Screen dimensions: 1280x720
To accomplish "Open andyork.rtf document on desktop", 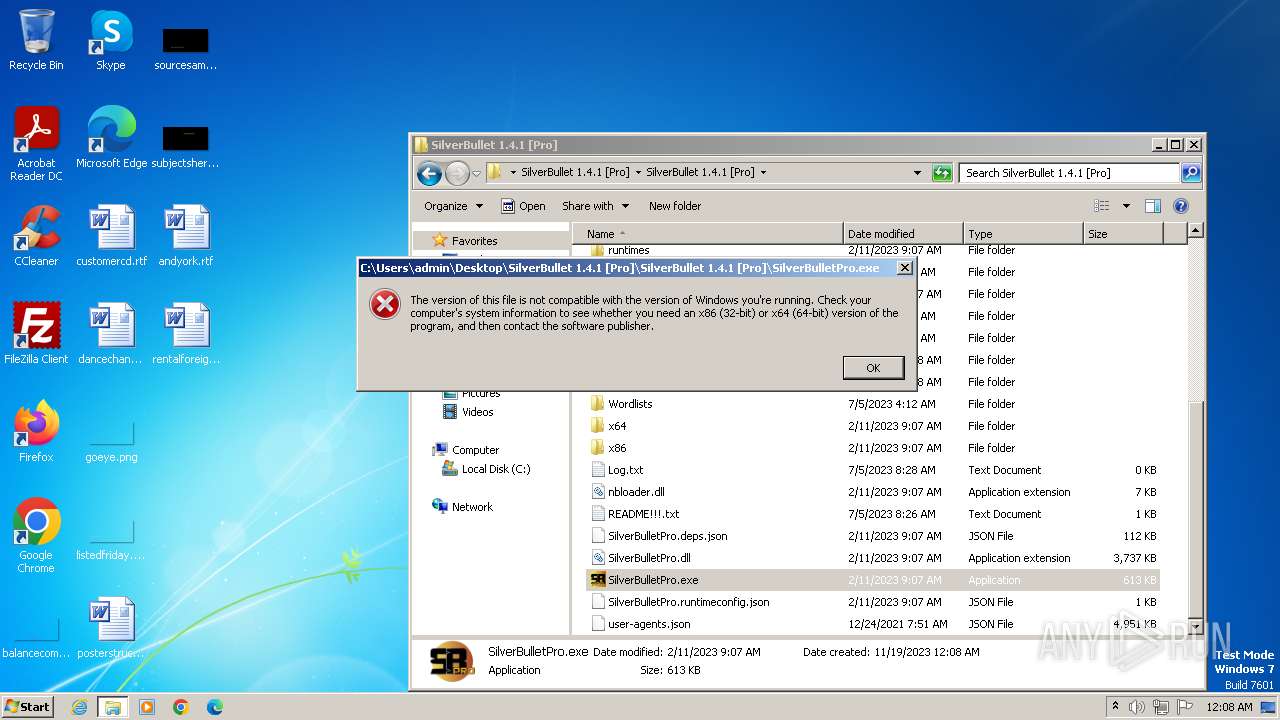I will [186, 236].
